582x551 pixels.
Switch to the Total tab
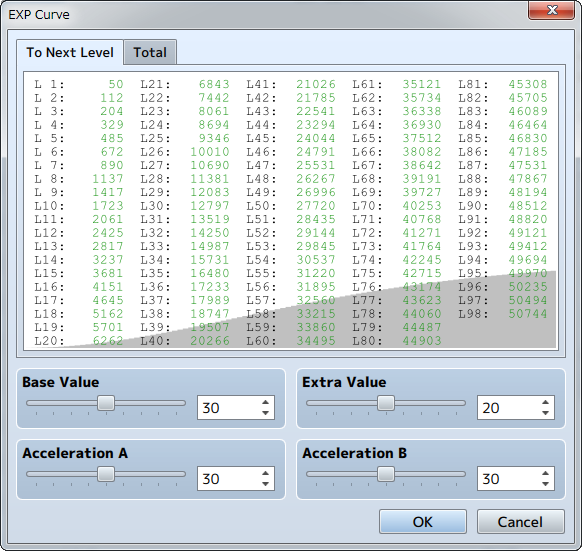[150, 52]
